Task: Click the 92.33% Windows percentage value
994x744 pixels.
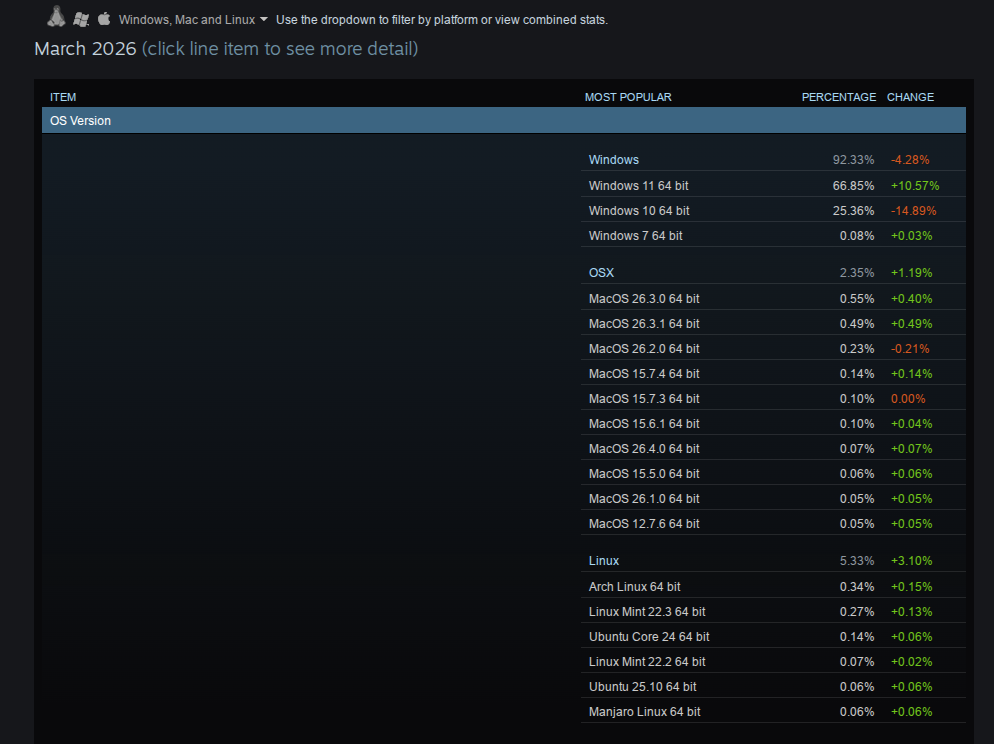Action: (853, 160)
